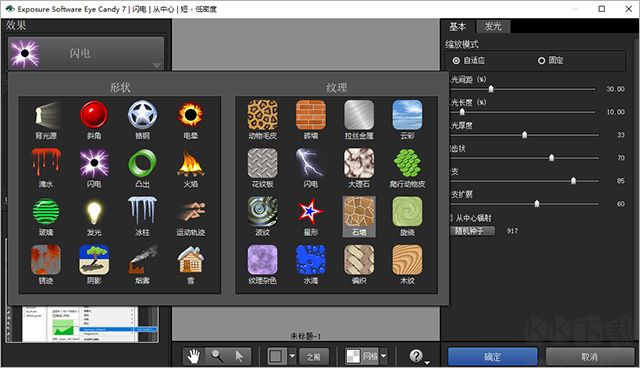Image resolution: width=640 pixels, height=368 pixels.
Task: Click the random seed value 917
Action: (x=512, y=231)
